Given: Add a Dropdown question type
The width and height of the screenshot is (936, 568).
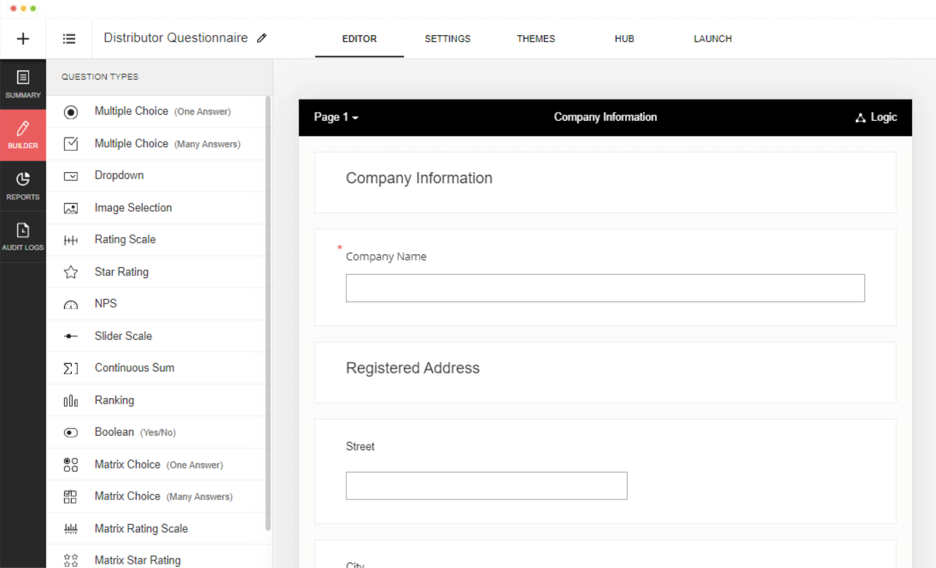Looking at the screenshot, I should (x=119, y=176).
